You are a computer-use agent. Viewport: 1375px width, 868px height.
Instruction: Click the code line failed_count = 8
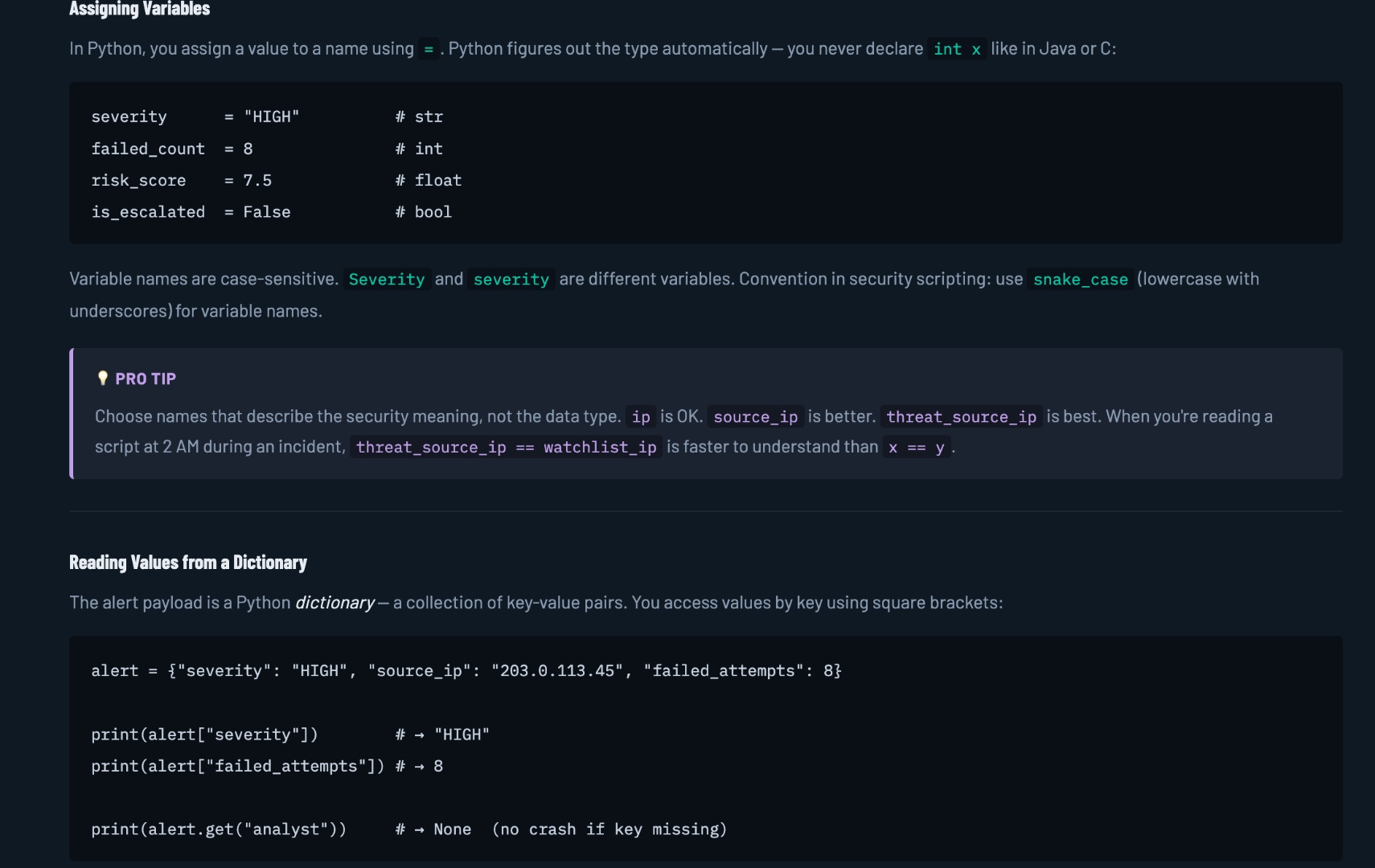click(x=172, y=149)
